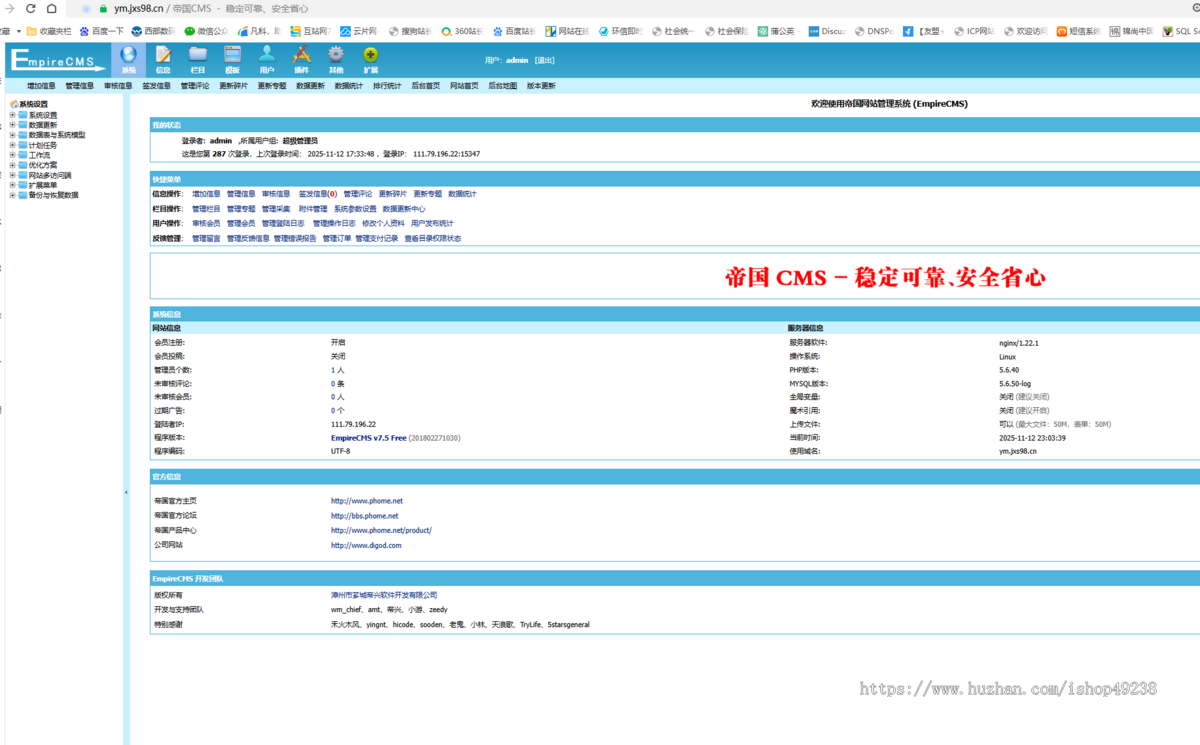Click the browser home icon
Screen dimensions: 1200x745
point(51,8)
